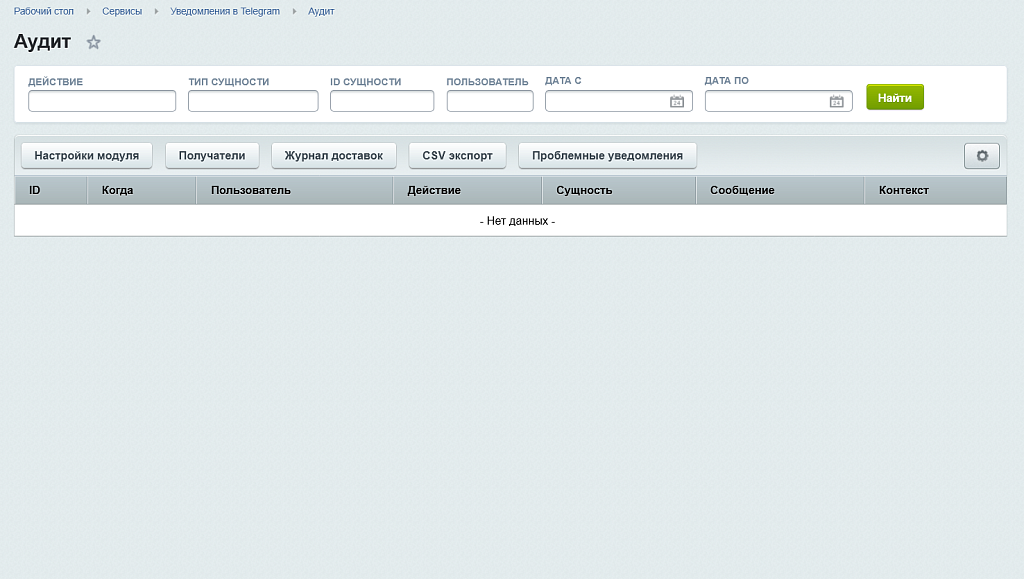Open Настройки модуля
Viewport: 1024px width, 579px height.
[x=87, y=156]
